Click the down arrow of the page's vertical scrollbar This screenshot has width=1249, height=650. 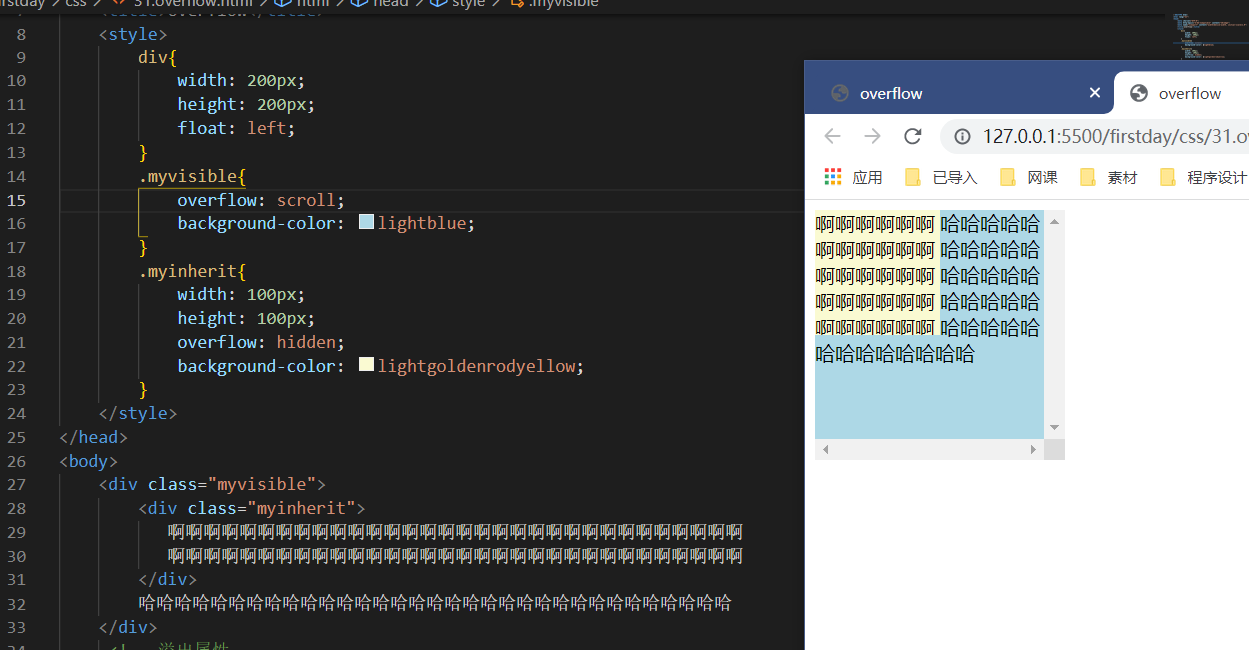pyautogui.click(x=1054, y=428)
